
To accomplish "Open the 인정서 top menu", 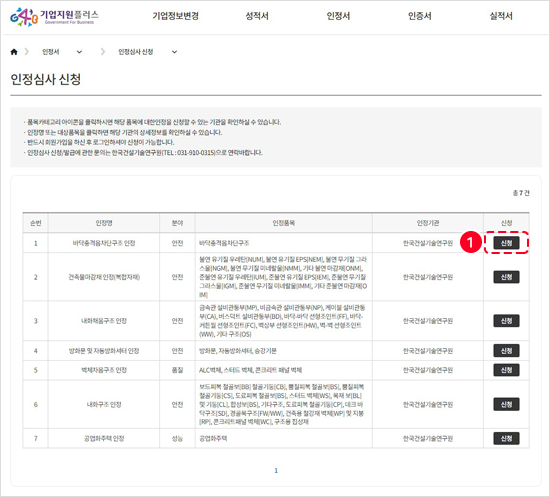I will 338,16.
